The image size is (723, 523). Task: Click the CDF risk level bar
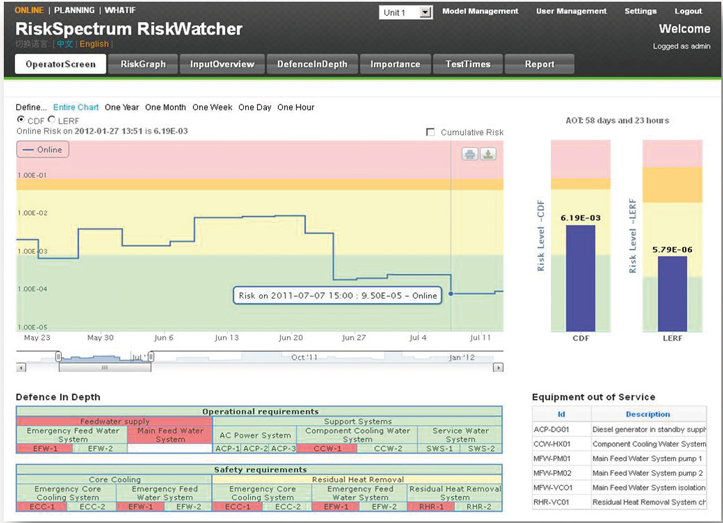578,277
